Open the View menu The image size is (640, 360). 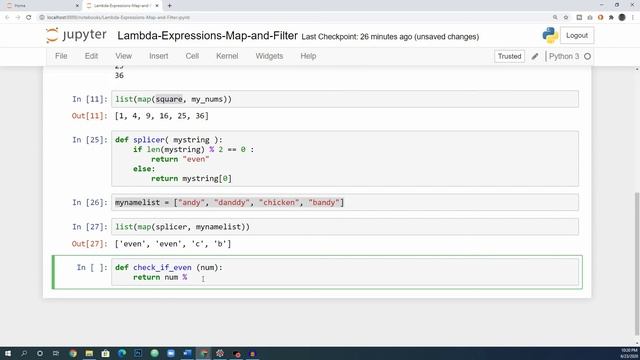123,56
